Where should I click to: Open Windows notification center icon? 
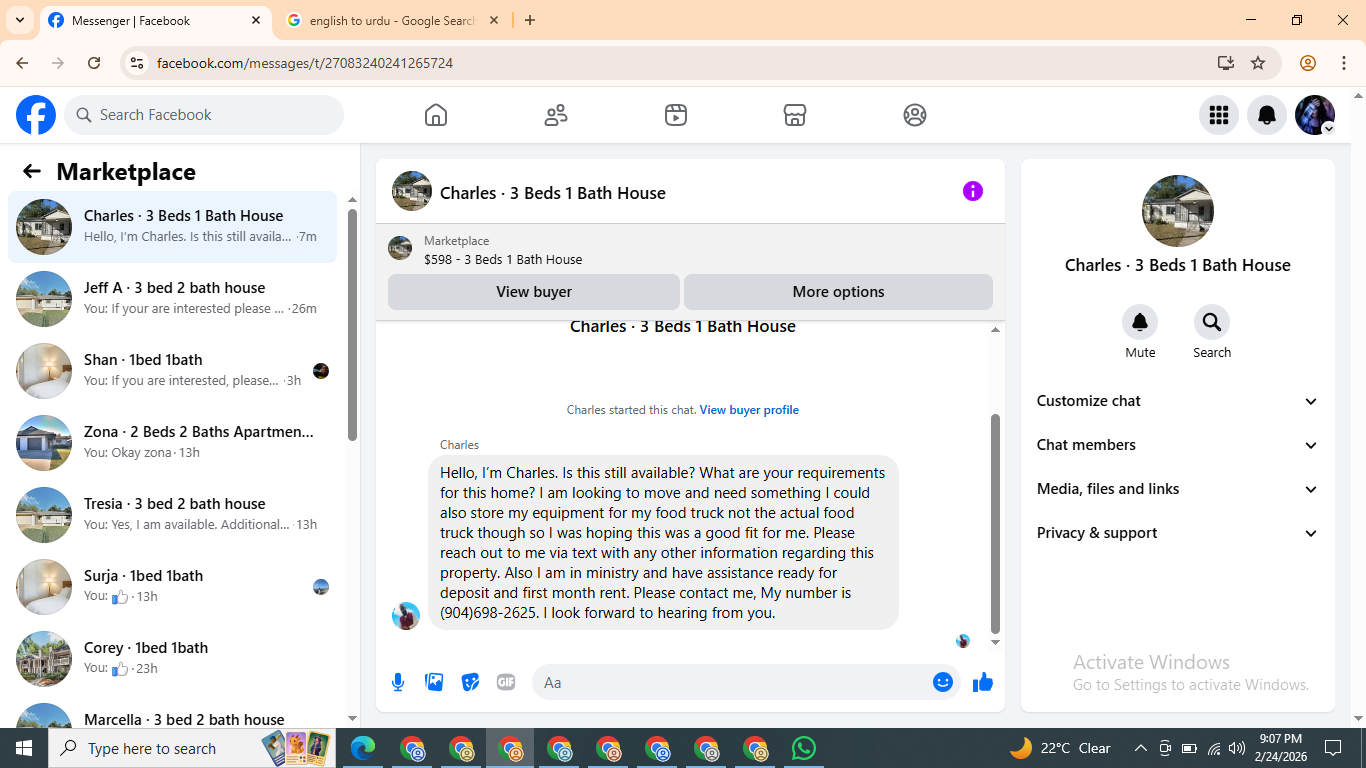click(x=1333, y=748)
